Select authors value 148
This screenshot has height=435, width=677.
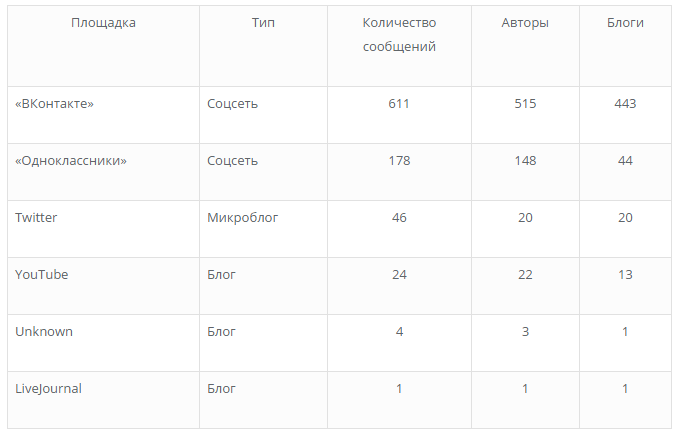[525, 161]
